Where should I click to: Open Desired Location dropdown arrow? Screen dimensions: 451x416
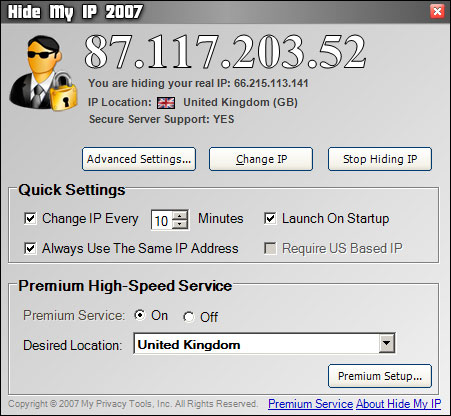tap(387, 343)
